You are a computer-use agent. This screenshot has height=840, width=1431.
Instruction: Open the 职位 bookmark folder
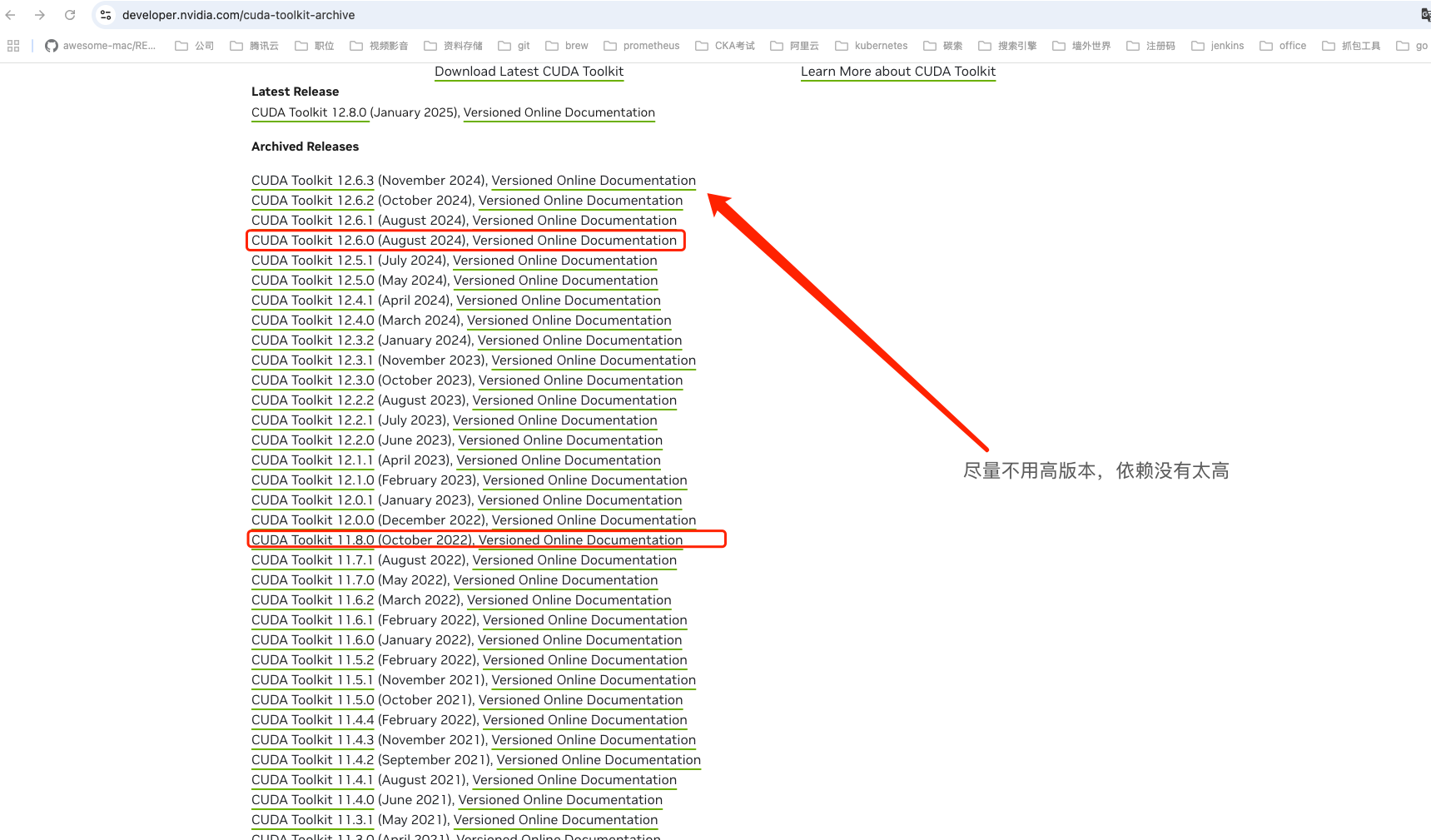(x=315, y=46)
